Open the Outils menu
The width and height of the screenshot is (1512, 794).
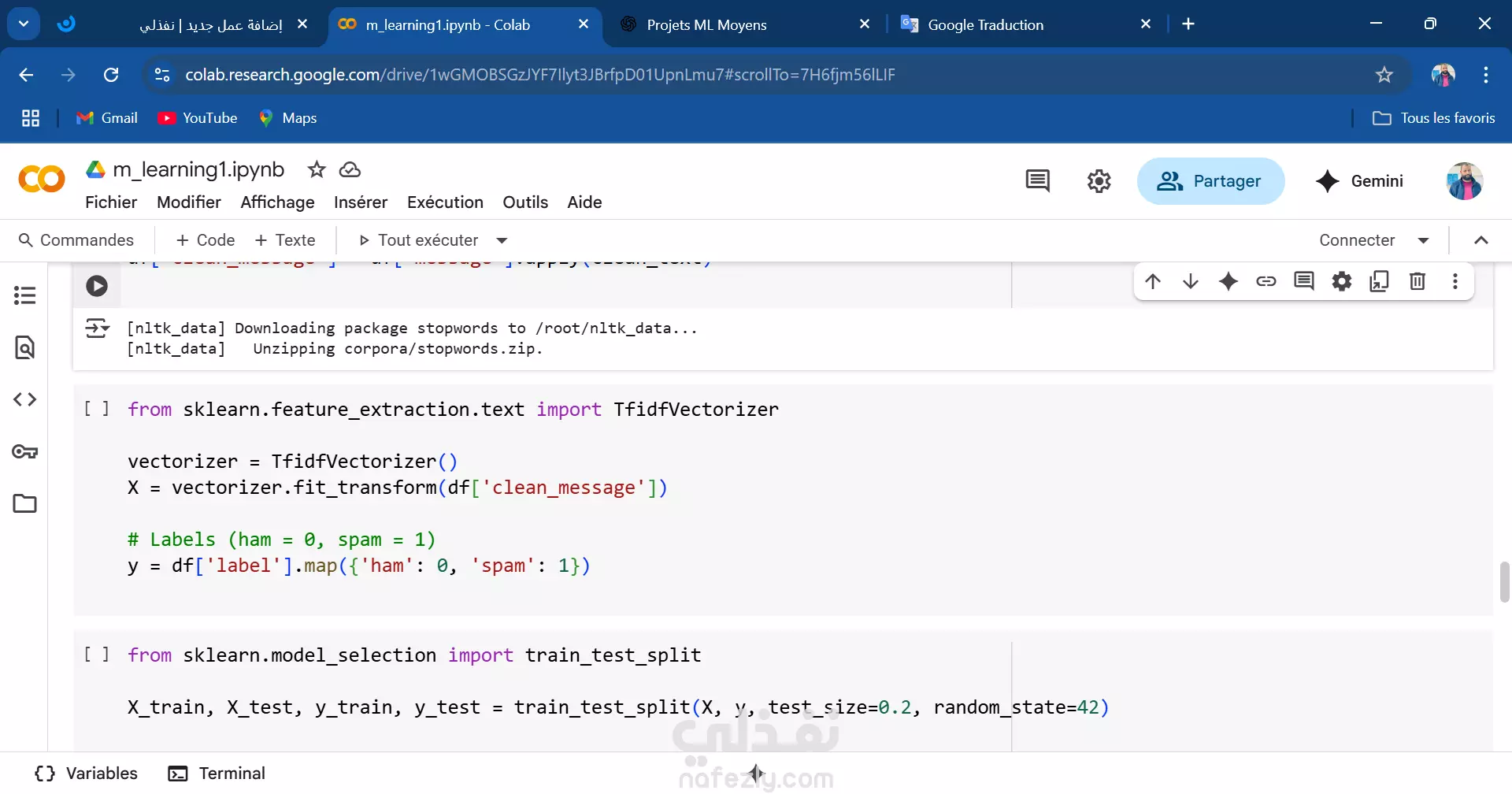pos(525,202)
